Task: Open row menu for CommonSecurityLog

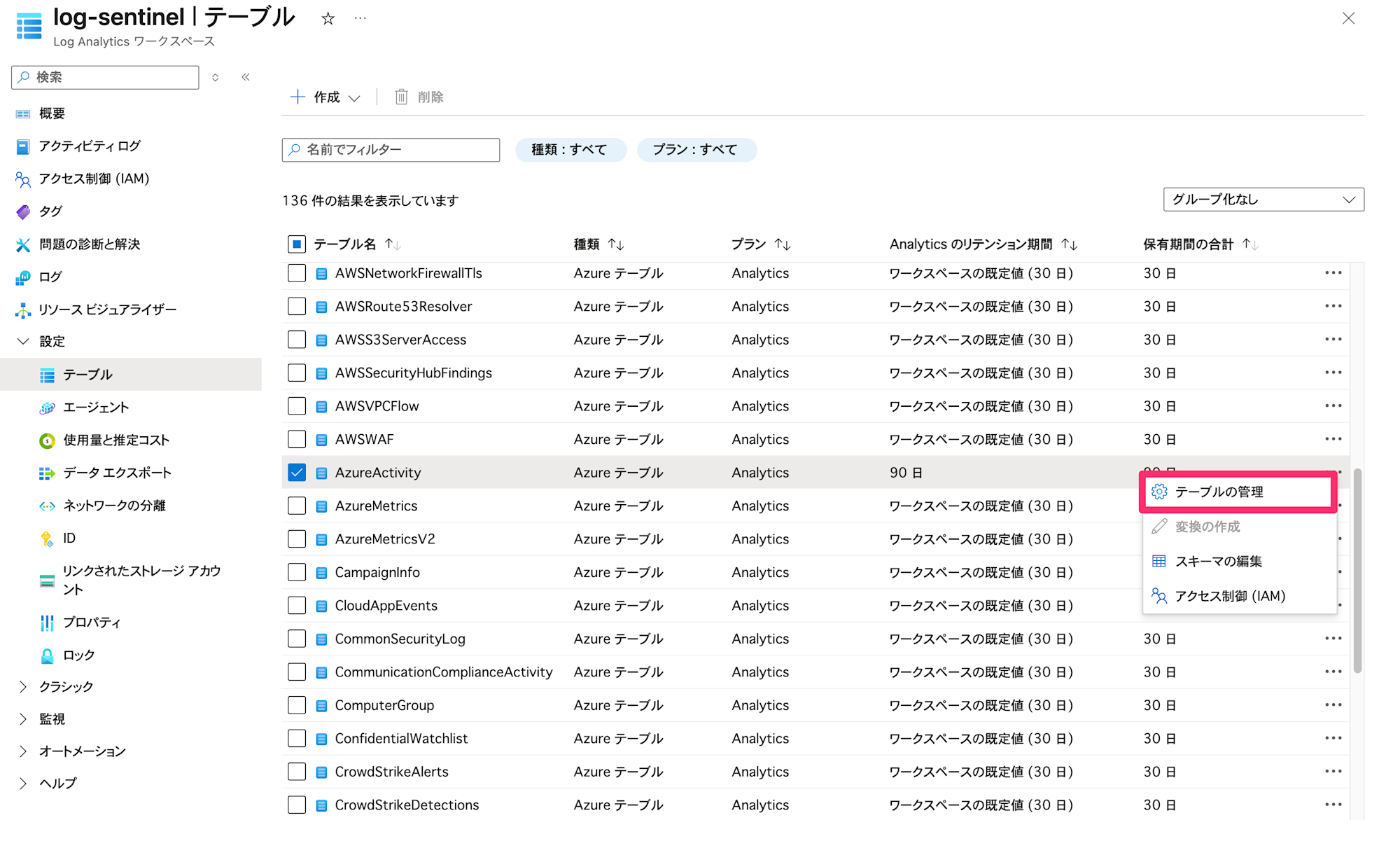Action: point(1333,639)
